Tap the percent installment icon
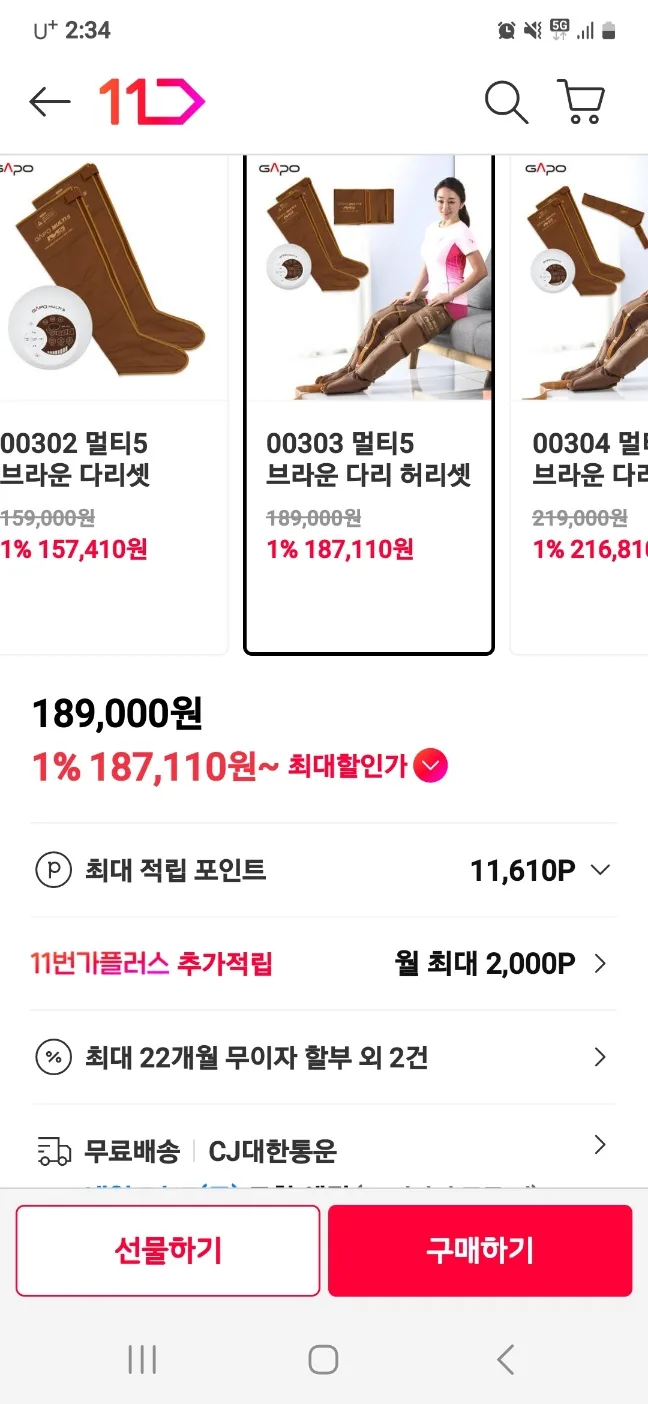Screen dimensions: 648x1404 pyautogui.click(x=54, y=1057)
